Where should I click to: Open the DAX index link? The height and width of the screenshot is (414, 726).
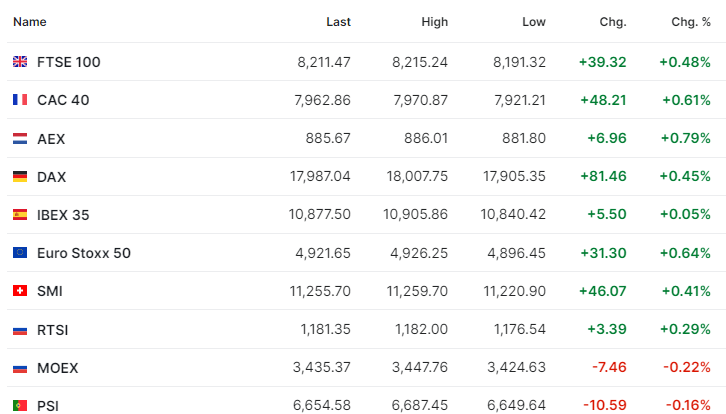pyautogui.click(x=51, y=177)
